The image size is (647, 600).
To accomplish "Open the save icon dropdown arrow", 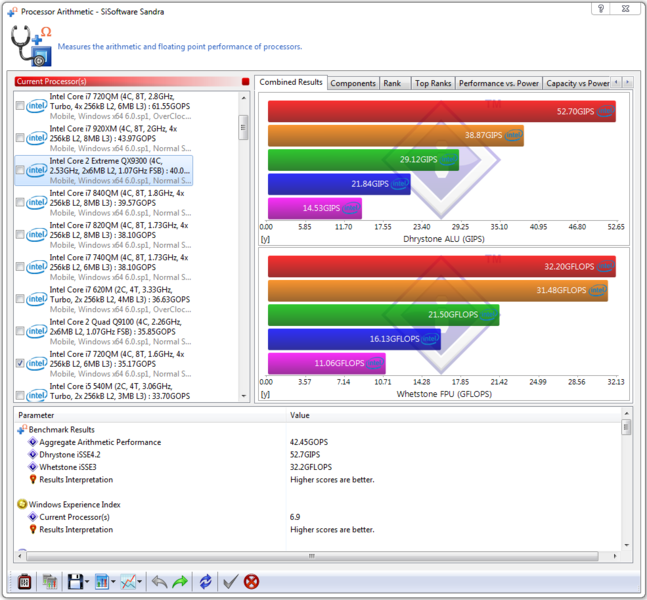I will click(87, 582).
